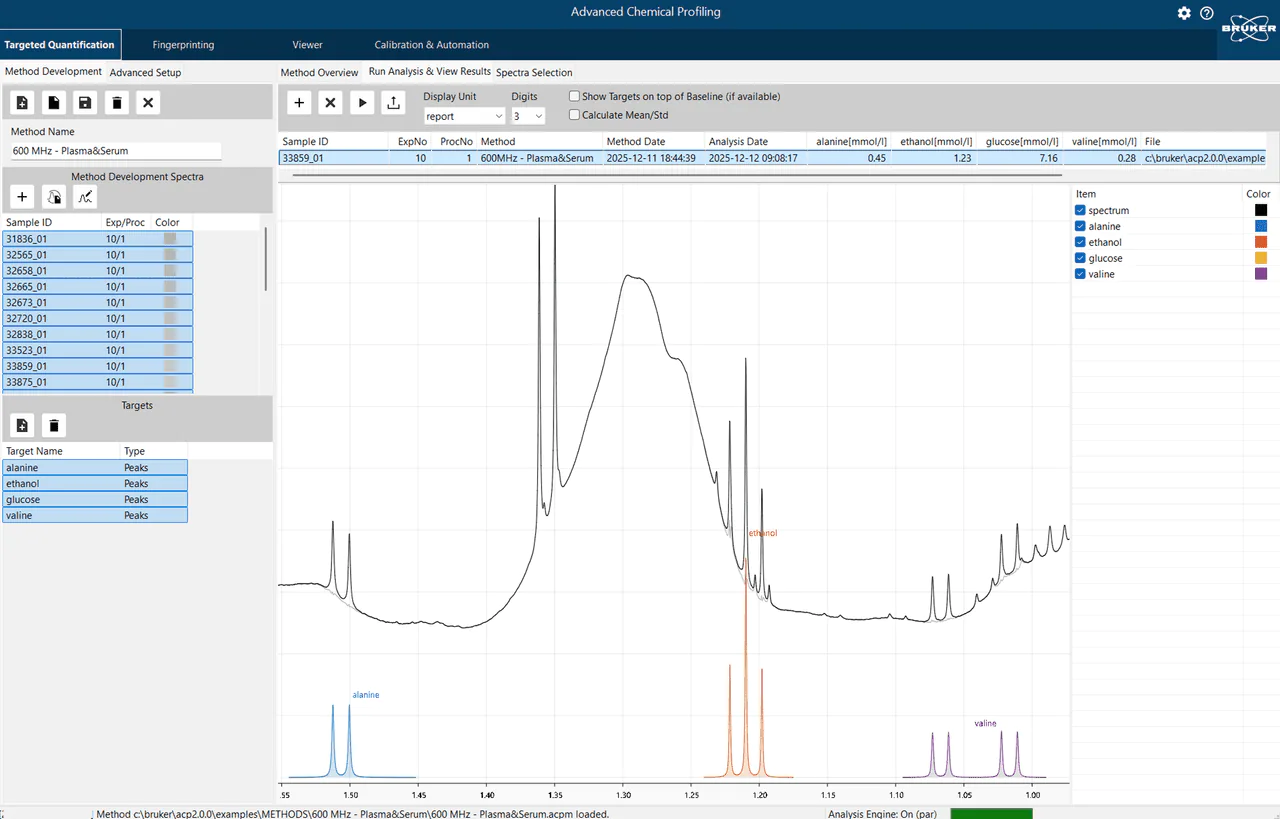1280x819 pixels.
Task: Add a new target with file-plus icon
Action: [22, 426]
